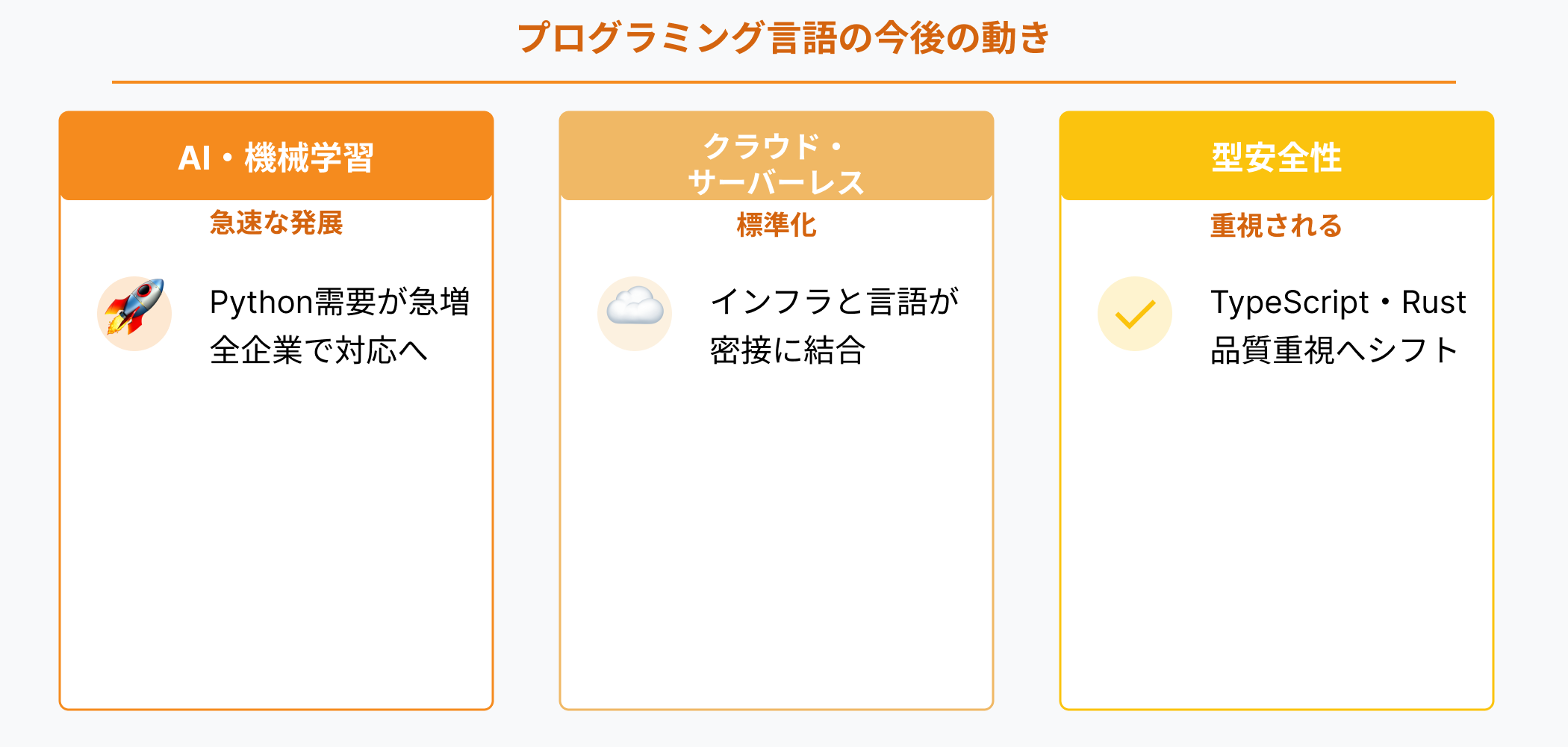Click the empty body of the AI・機械学習 card
Screen dimensions: 1568x747
point(276,538)
